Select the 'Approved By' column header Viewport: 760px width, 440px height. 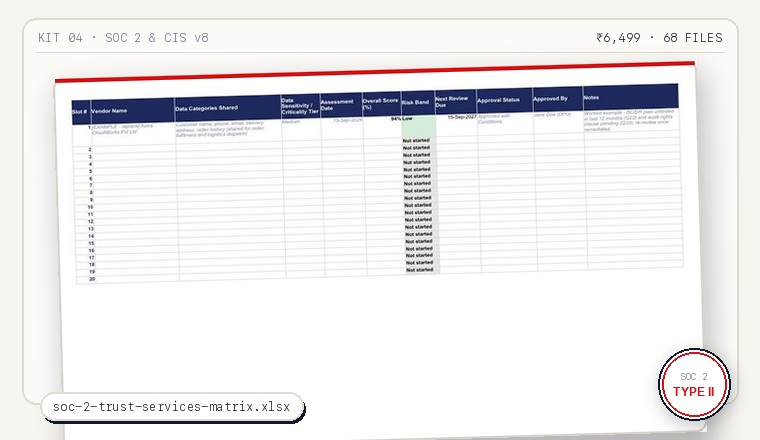click(557, 99)
